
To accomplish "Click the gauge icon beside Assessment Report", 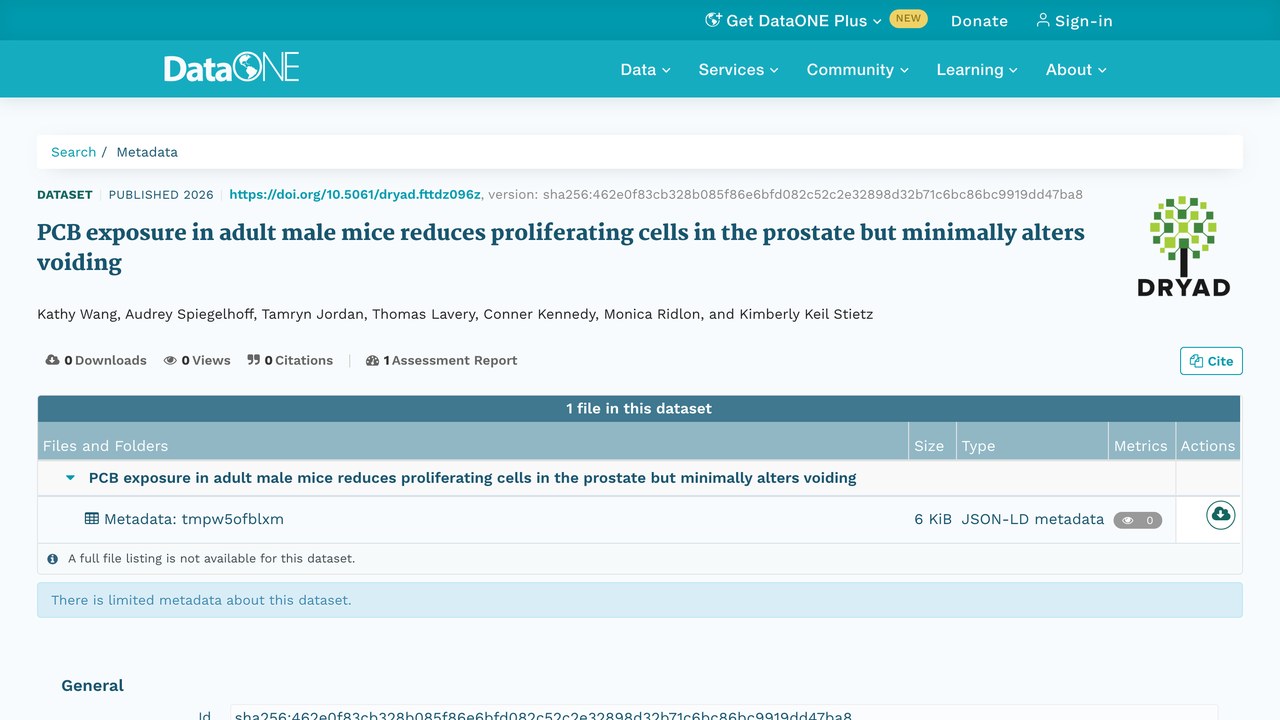I will pos(373,360).
